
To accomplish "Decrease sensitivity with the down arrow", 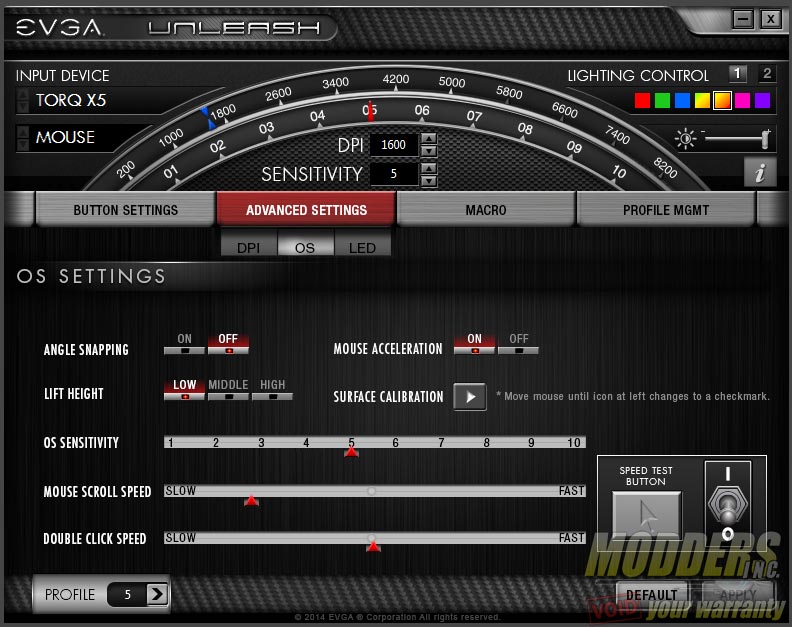I will point(429,180).
